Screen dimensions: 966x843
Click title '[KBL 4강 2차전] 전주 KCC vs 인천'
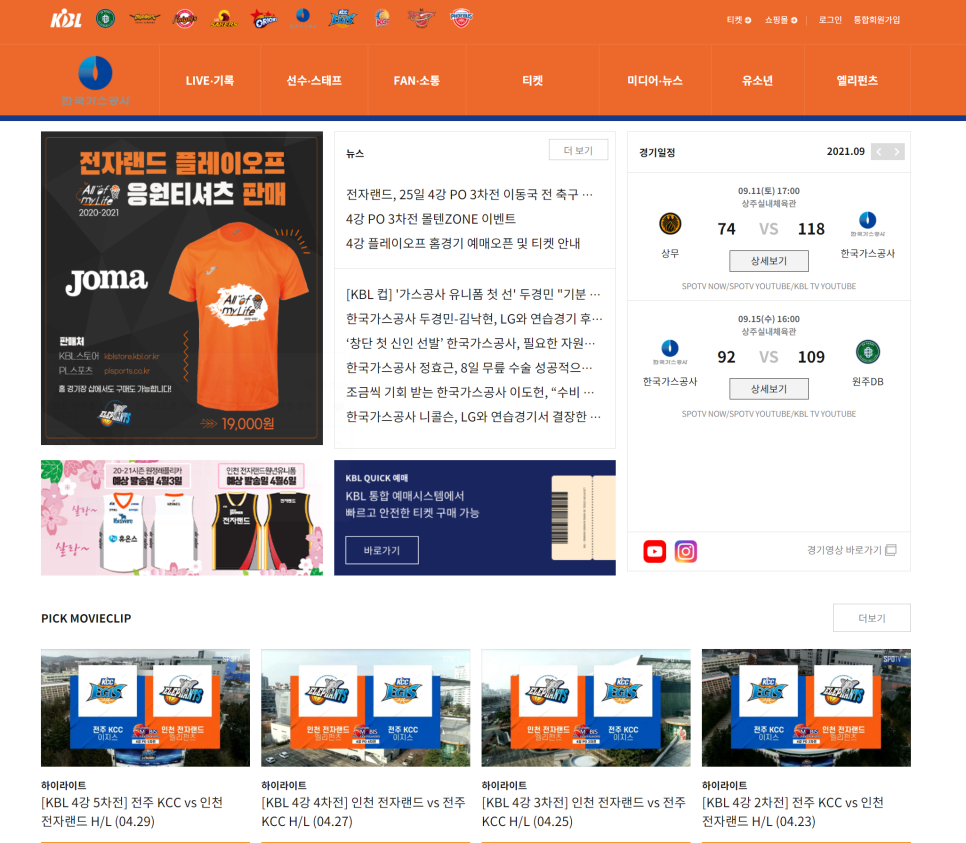(x=793, y=812)
